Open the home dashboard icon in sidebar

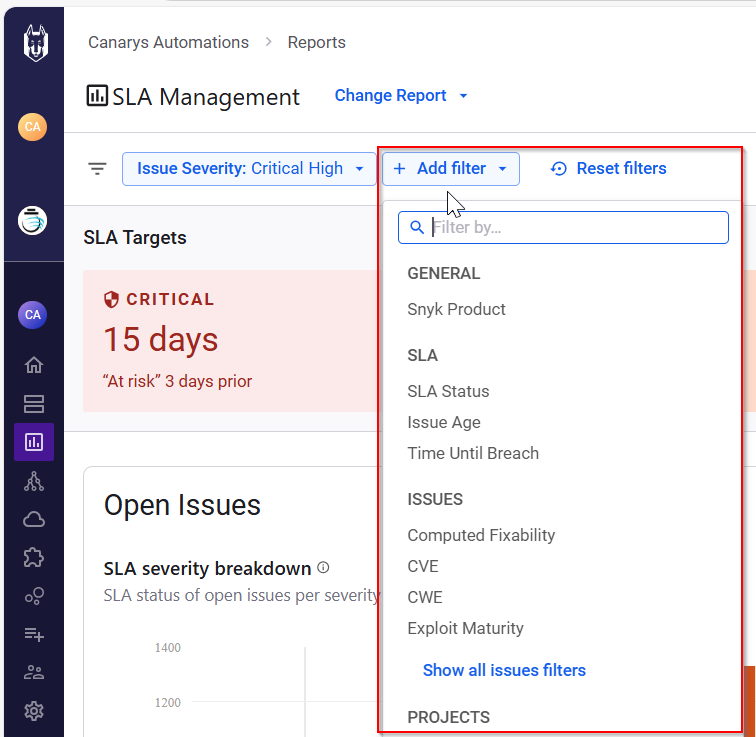pyautogui.click(x=34, y=365)
